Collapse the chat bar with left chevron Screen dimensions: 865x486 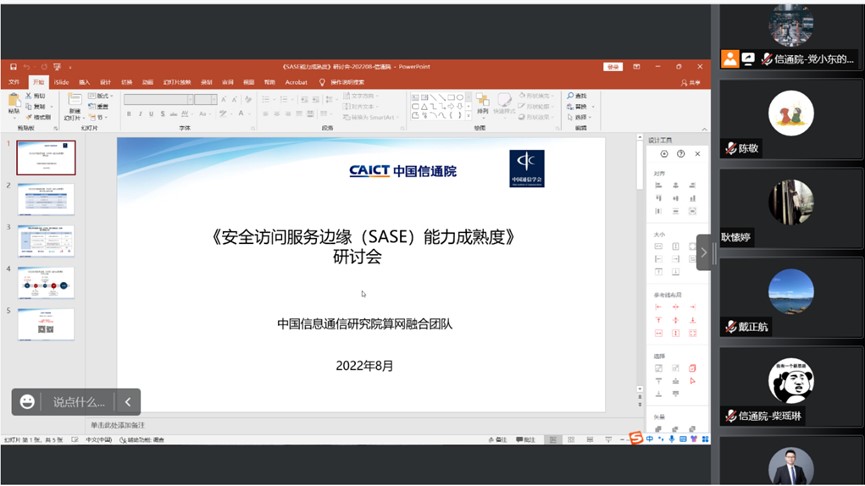click(127, 402)
